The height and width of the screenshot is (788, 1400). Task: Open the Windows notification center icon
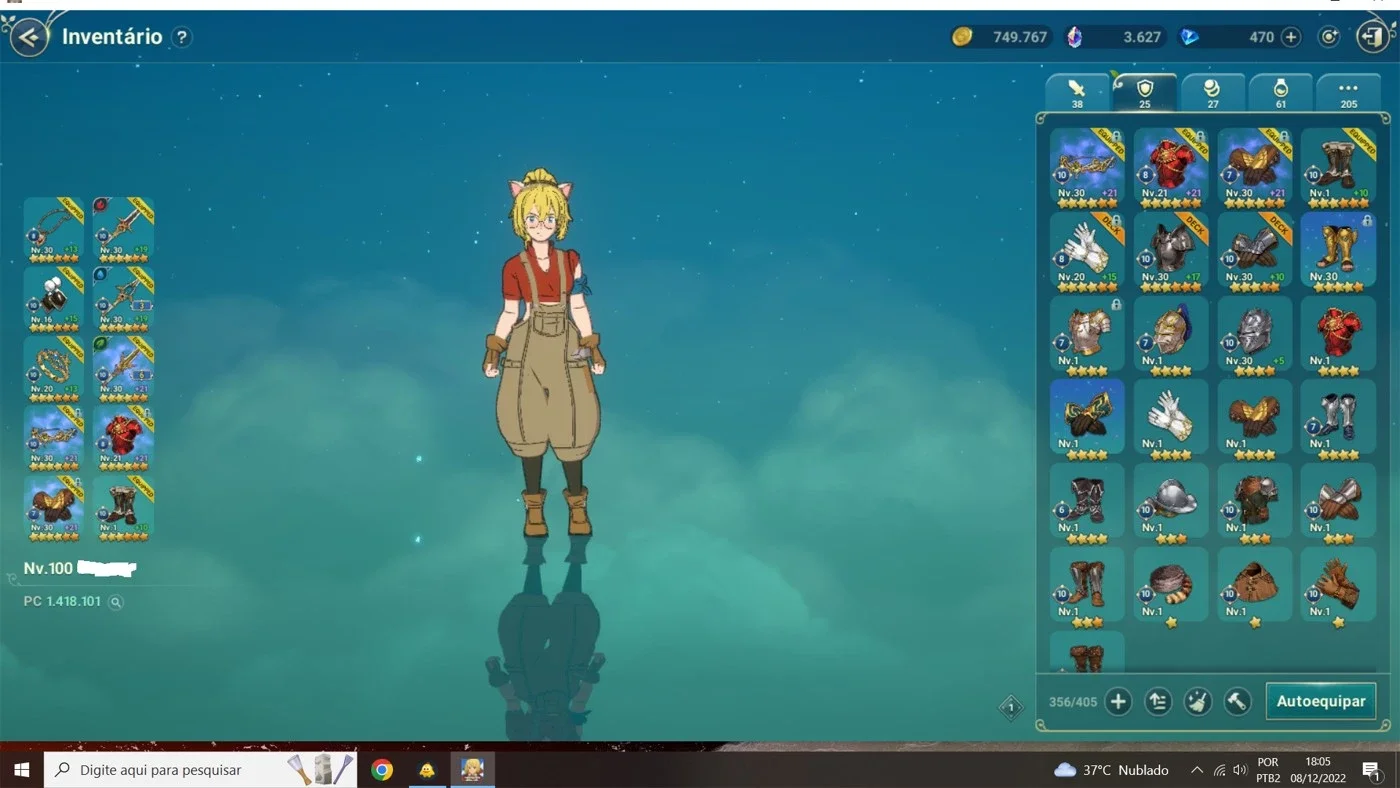(x=1372, y=770)
